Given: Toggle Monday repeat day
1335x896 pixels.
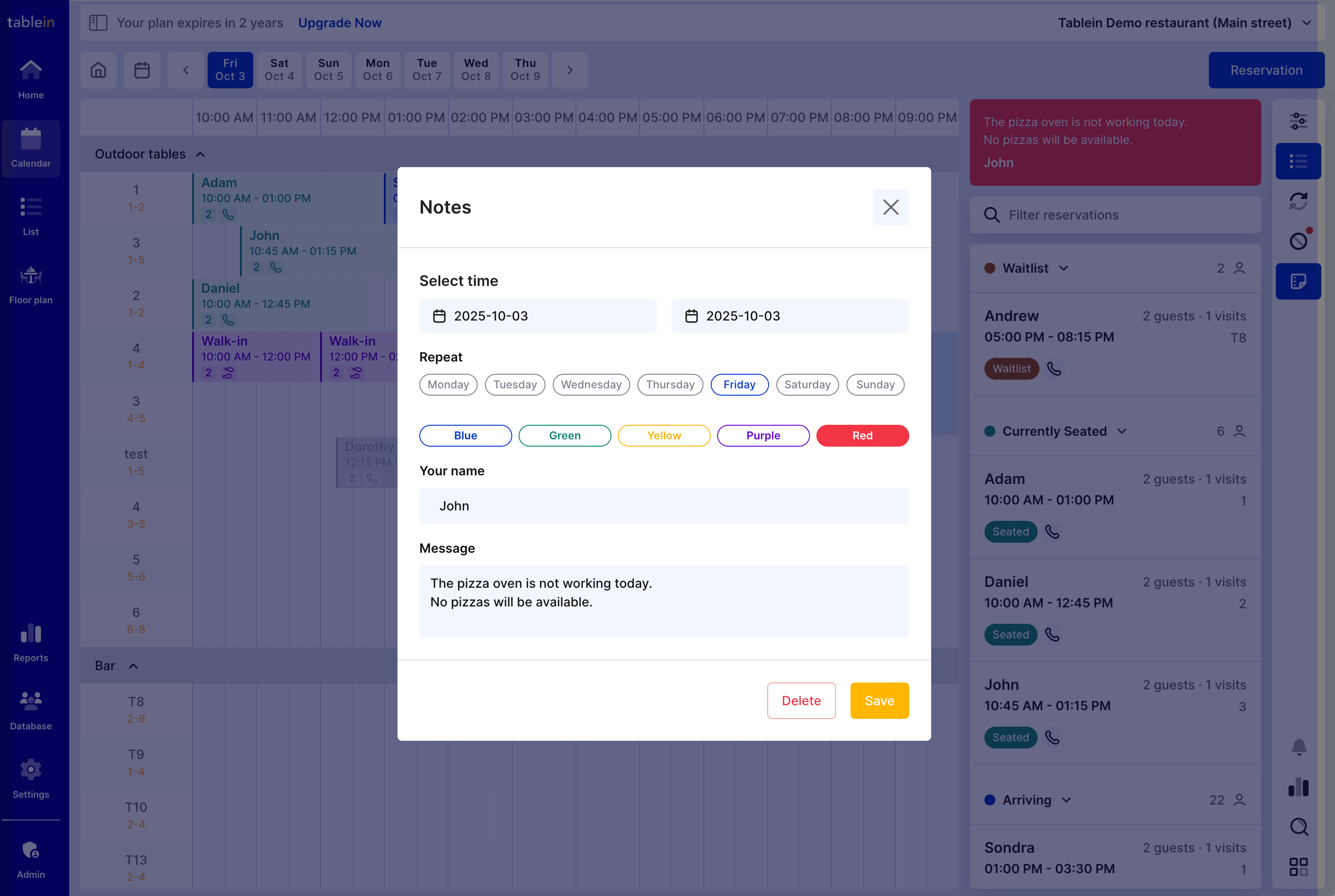Looking at the screenshot, I should point(448,385).
